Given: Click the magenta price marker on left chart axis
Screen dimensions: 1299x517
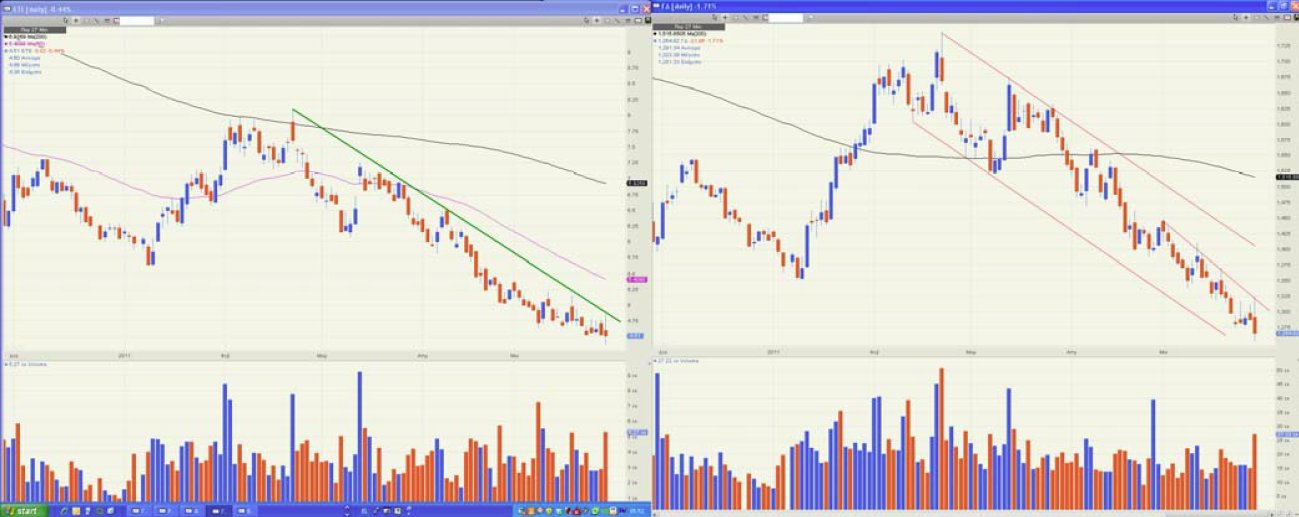Looking at the screenshot, I should point(636,279).
